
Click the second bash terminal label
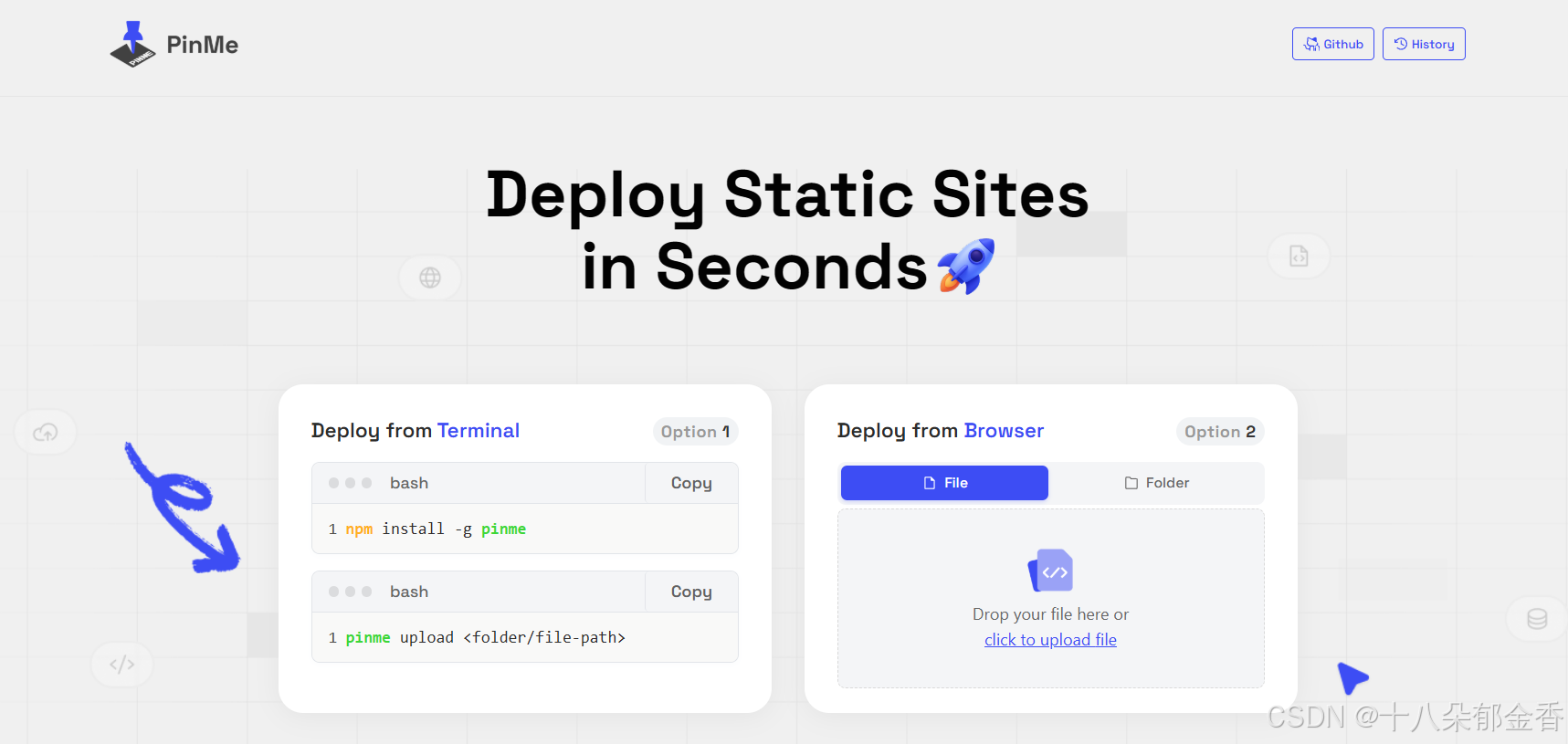pos(409,592)
